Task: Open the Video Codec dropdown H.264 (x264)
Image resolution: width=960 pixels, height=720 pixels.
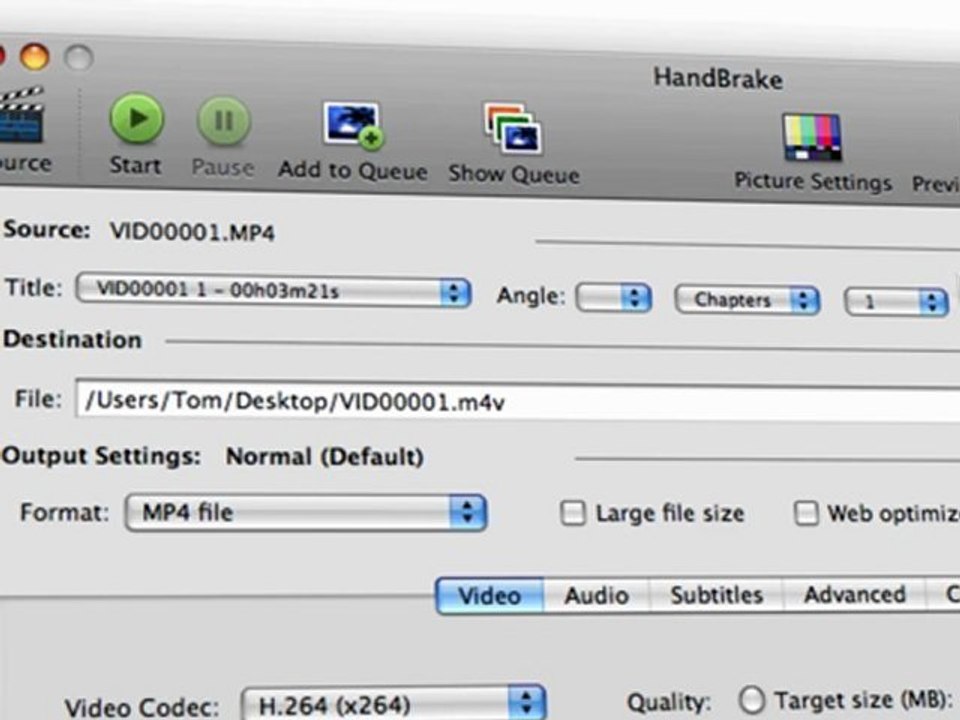Action: [x=393, y=704]
